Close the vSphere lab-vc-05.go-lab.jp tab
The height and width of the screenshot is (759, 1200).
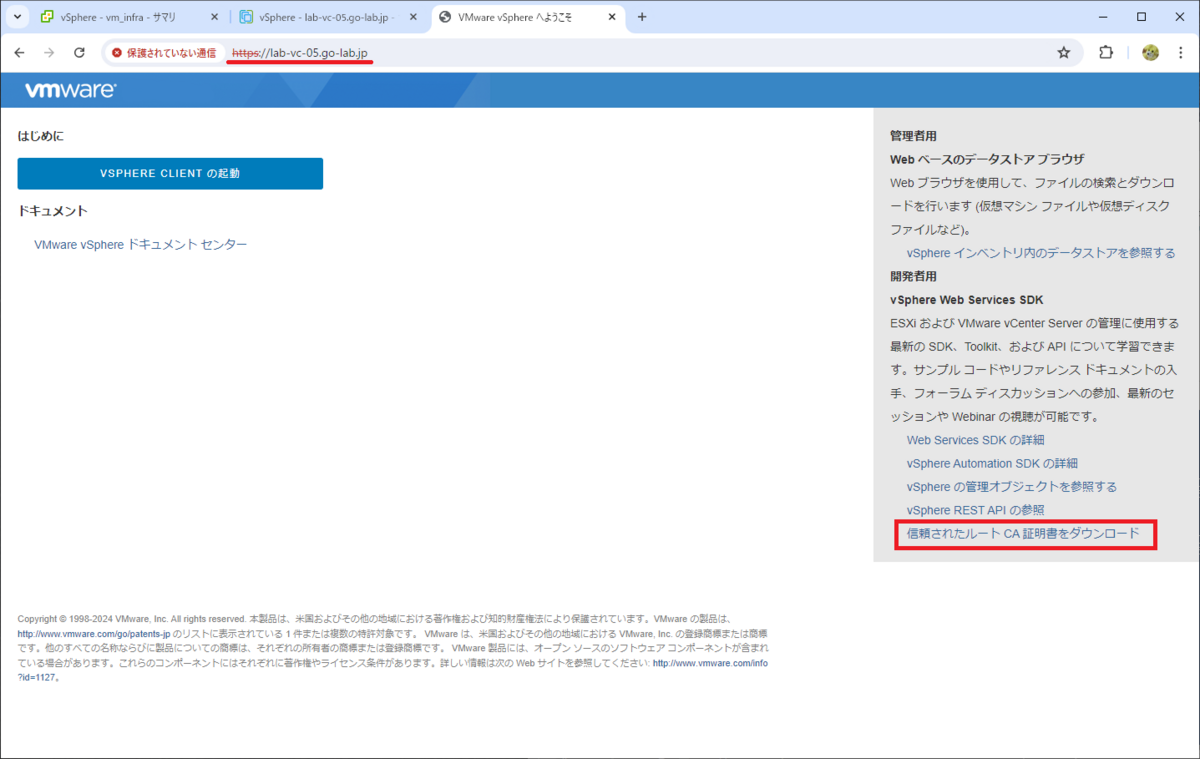pos(412,18)
